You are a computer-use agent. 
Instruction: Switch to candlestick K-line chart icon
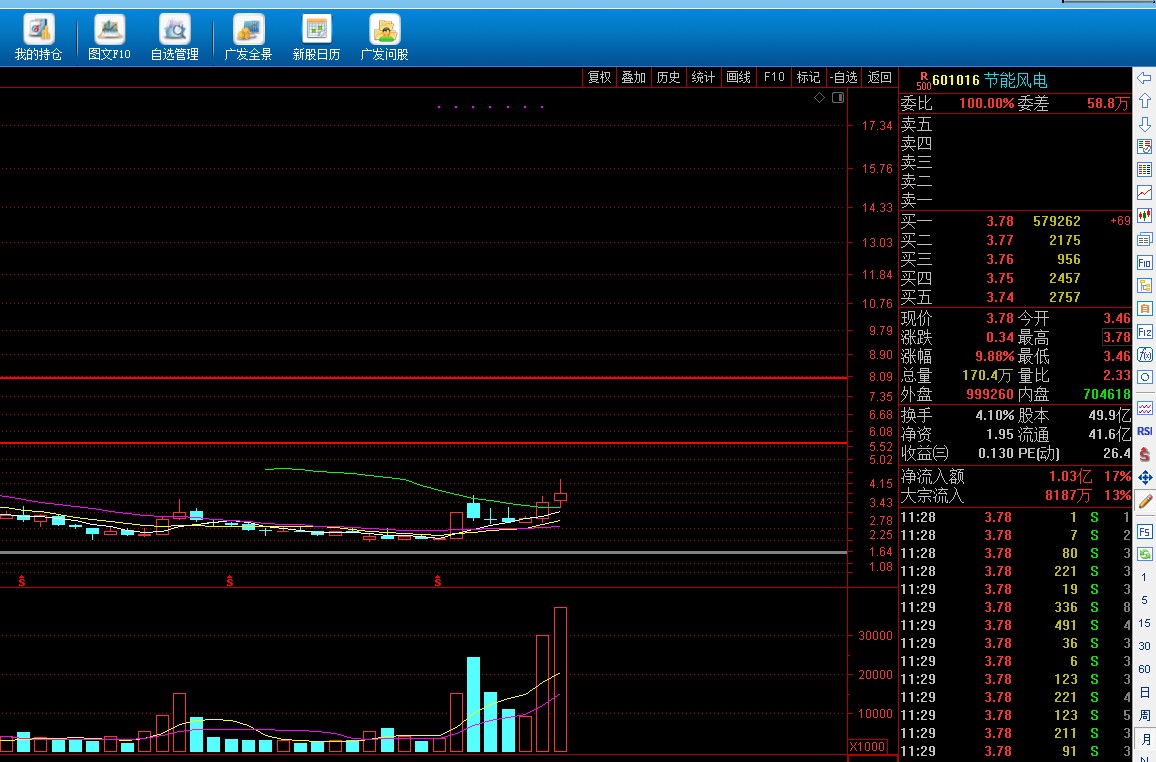1144,216
